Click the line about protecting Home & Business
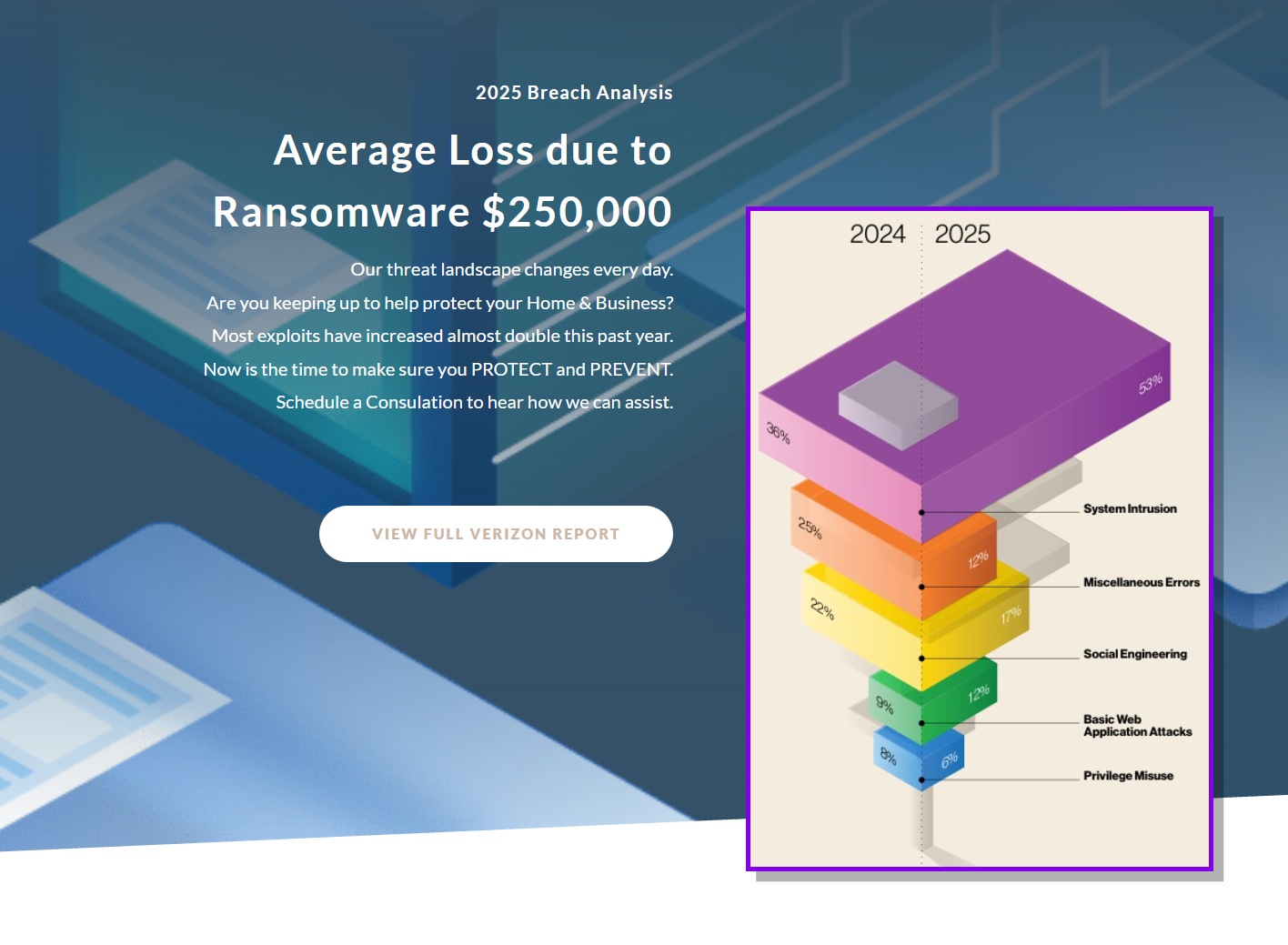 click(440, 303)
